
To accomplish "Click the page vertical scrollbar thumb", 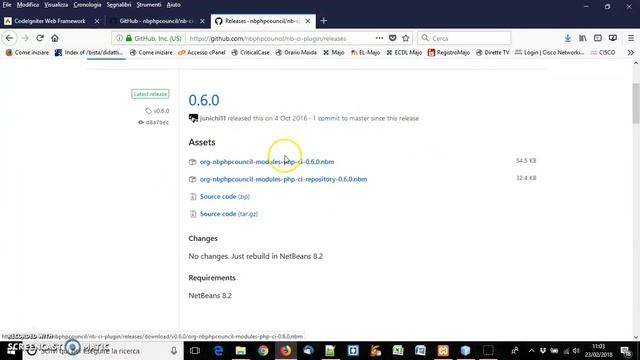I will [636, 103].
